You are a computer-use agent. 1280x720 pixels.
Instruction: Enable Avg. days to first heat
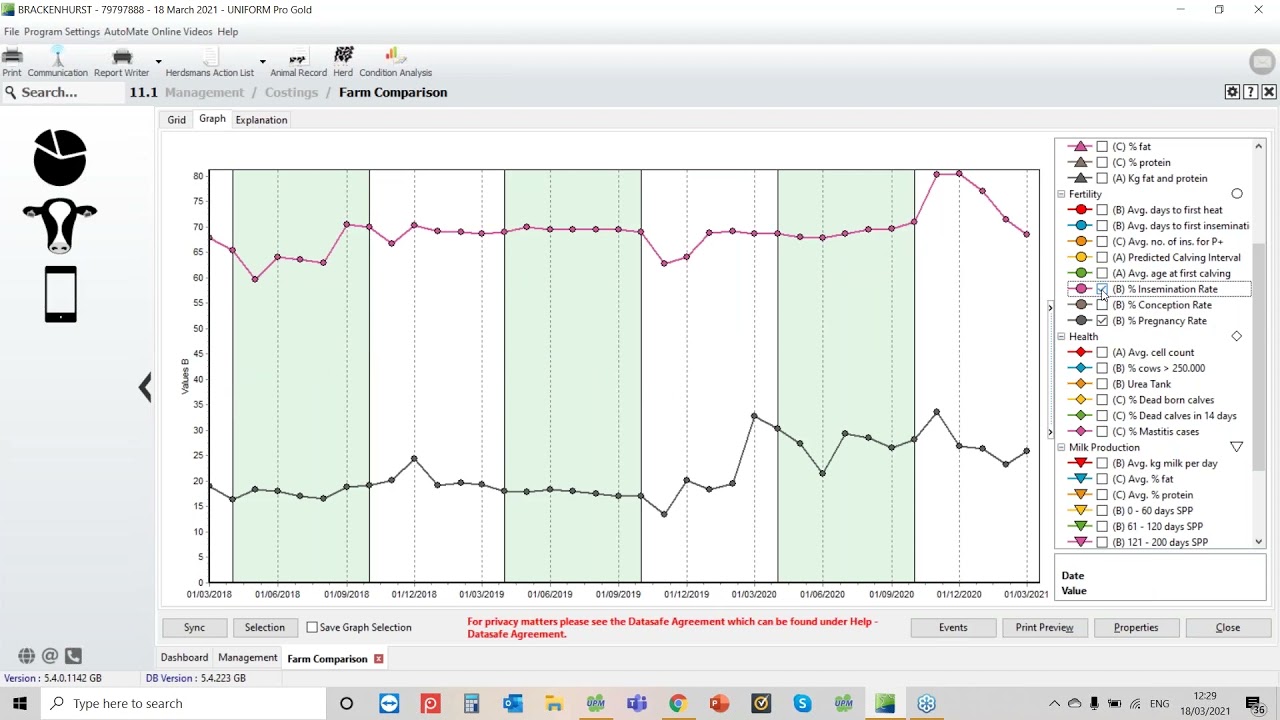pos(1102,210)
